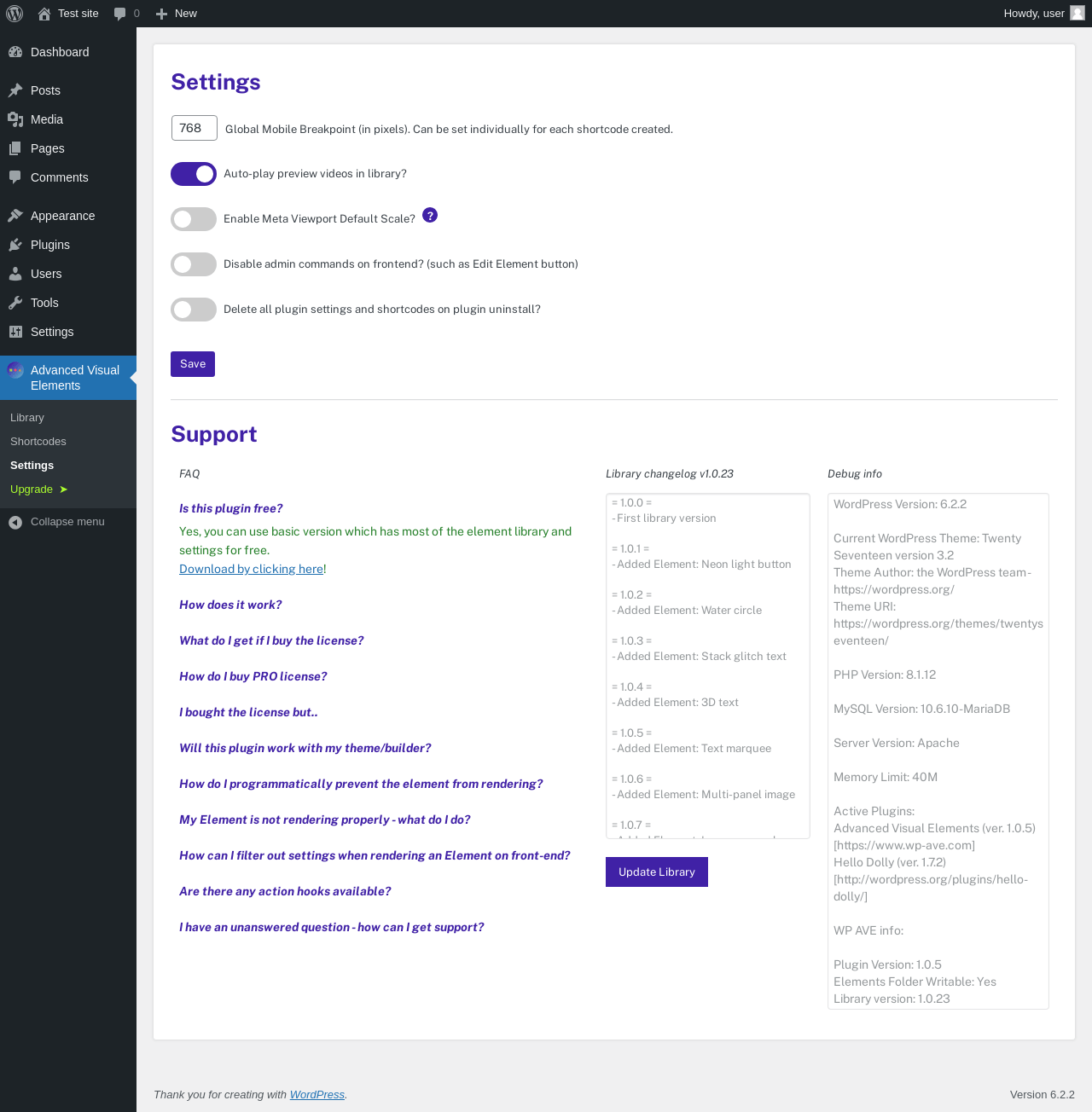Image resolution: width=1092 pixels, height=1112 pixels.
Task: Click 'Library changelog v1.0.23' heading
Action: (x=670, y=474)
